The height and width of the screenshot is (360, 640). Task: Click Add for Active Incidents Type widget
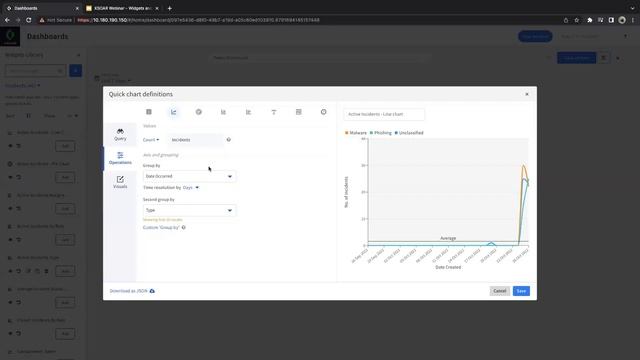65,271
